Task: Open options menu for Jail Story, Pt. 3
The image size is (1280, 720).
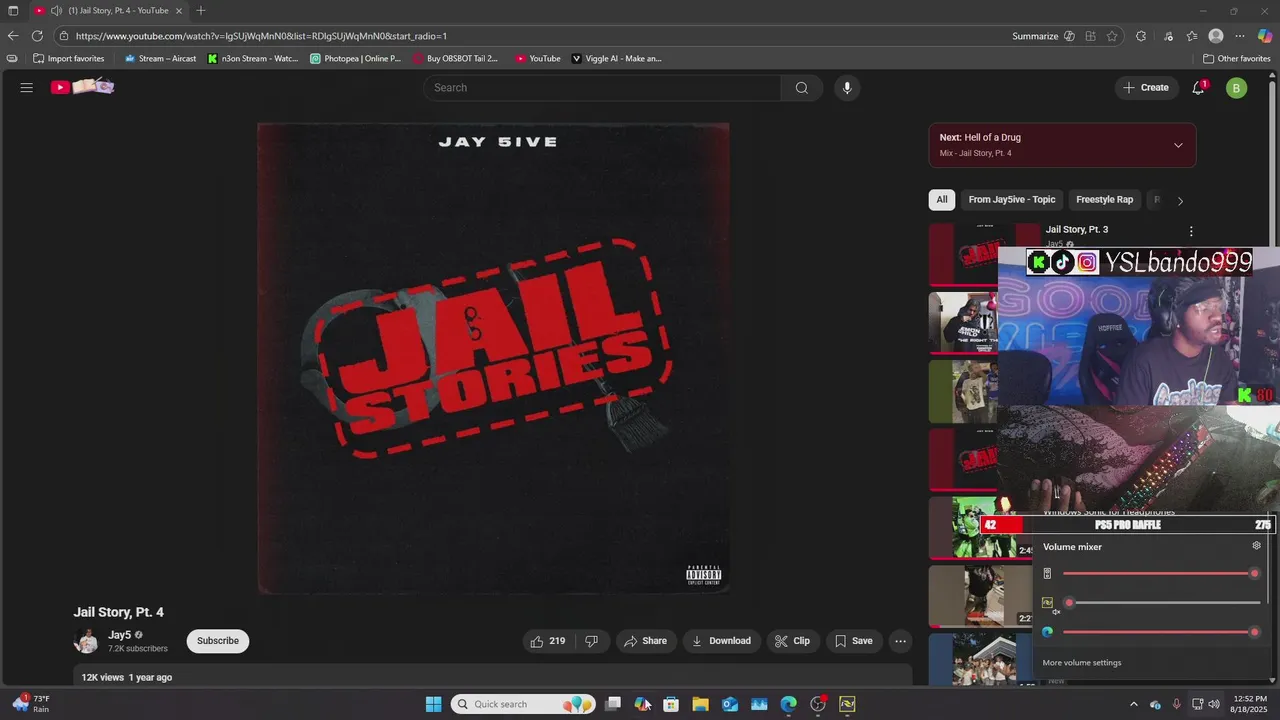Action: click(1190, 231)
